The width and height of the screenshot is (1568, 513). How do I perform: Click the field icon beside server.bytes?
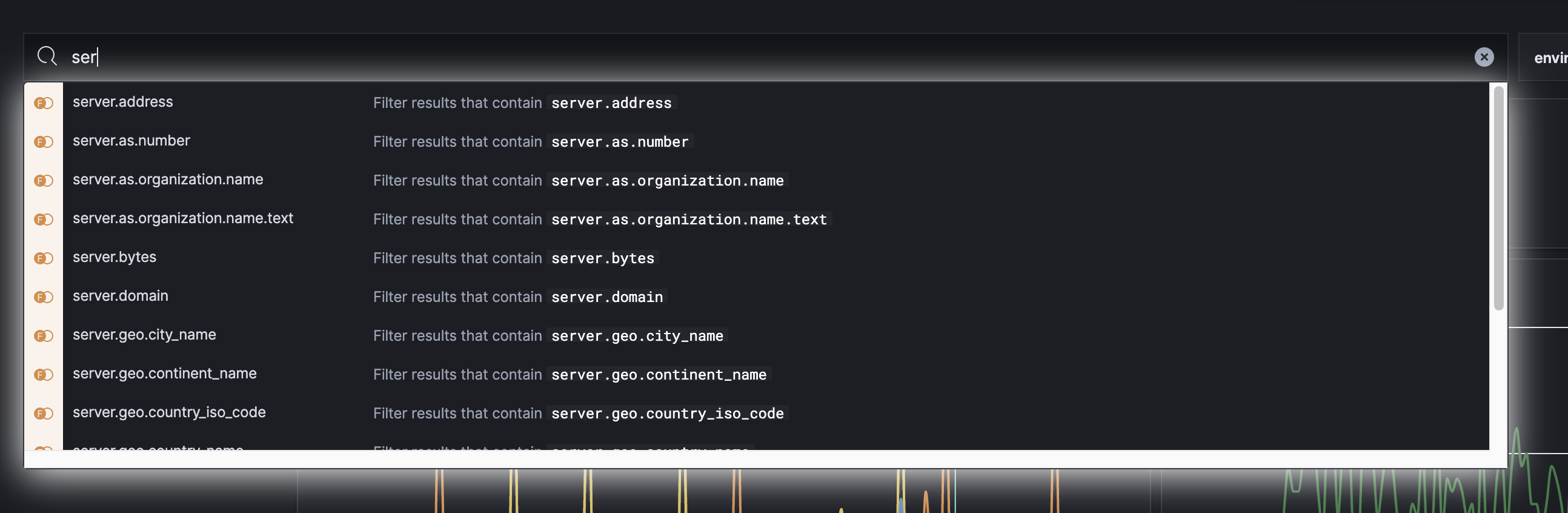[44, 258]
